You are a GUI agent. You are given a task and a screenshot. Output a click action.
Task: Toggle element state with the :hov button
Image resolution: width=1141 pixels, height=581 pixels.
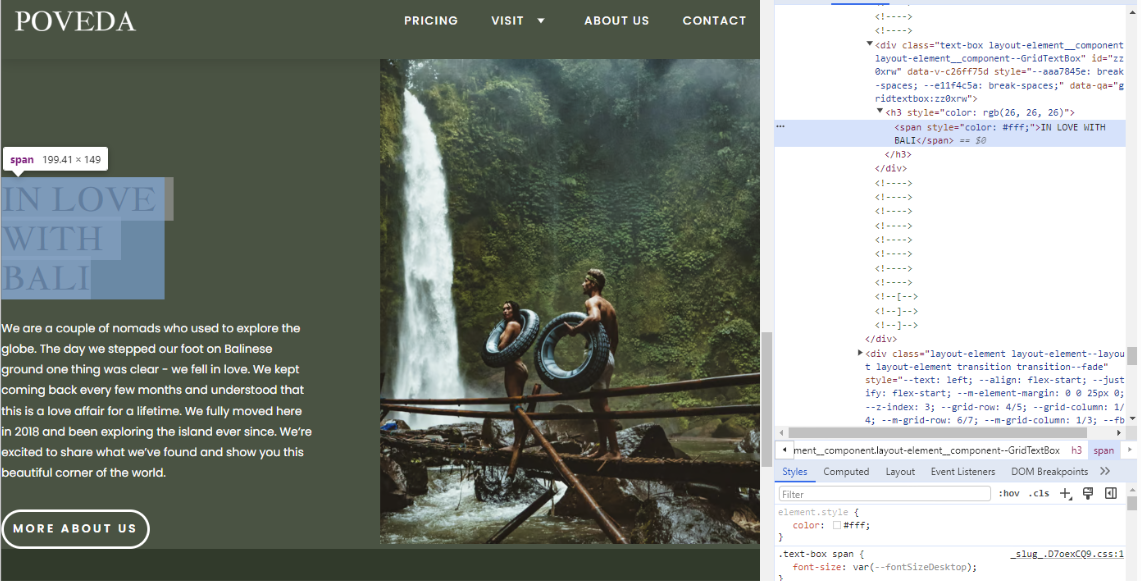[1010, 493]
